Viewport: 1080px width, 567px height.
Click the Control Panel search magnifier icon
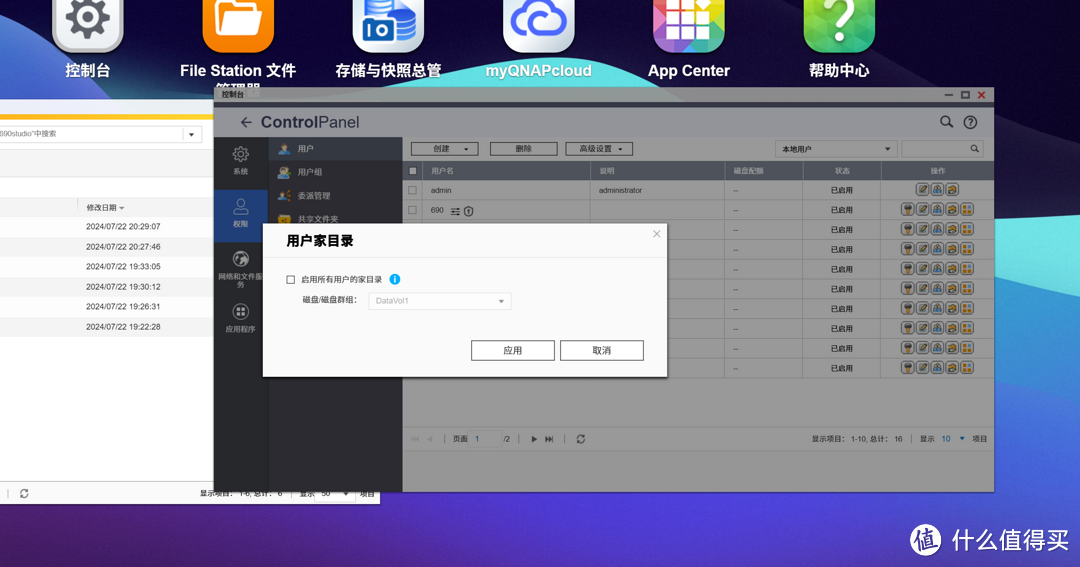[x=946, y=122]
